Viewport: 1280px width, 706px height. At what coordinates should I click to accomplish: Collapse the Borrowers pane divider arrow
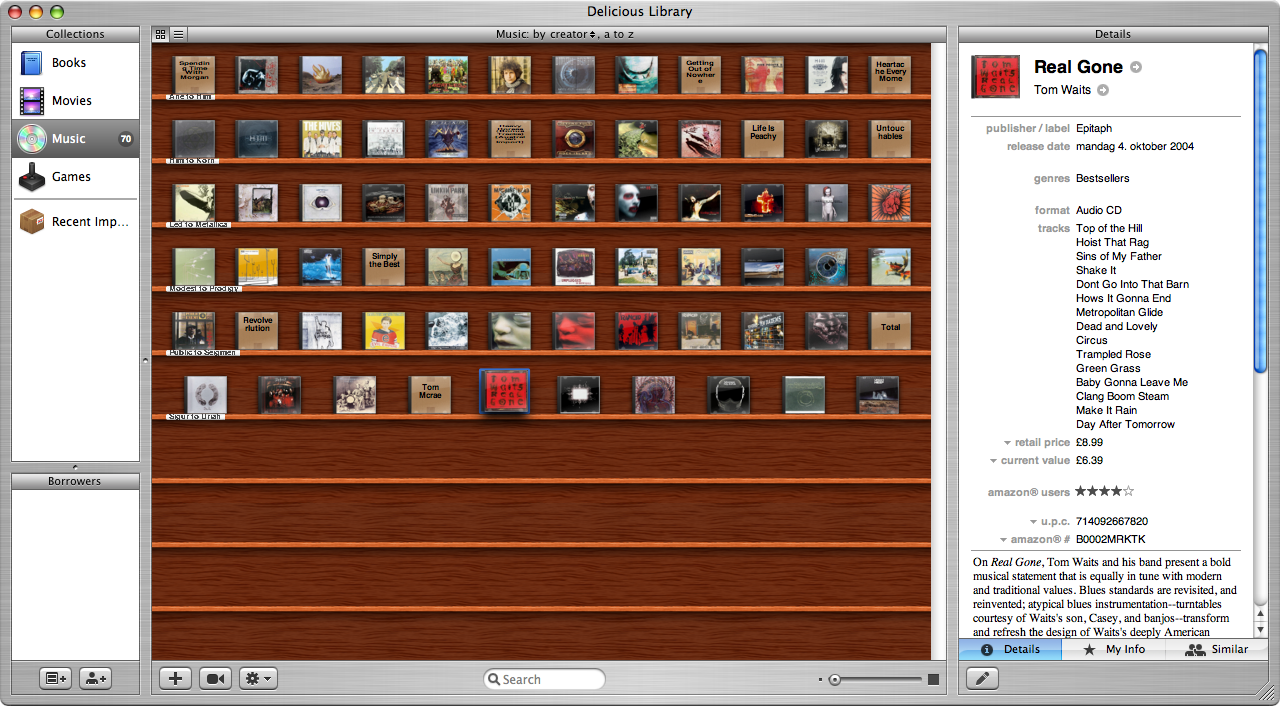pyautogui.click(x=76, y=467)
